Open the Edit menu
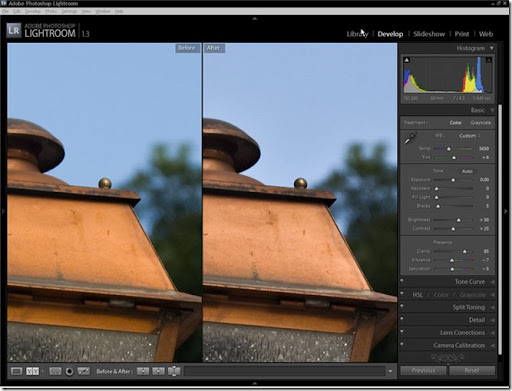 (x=17, y=11)
